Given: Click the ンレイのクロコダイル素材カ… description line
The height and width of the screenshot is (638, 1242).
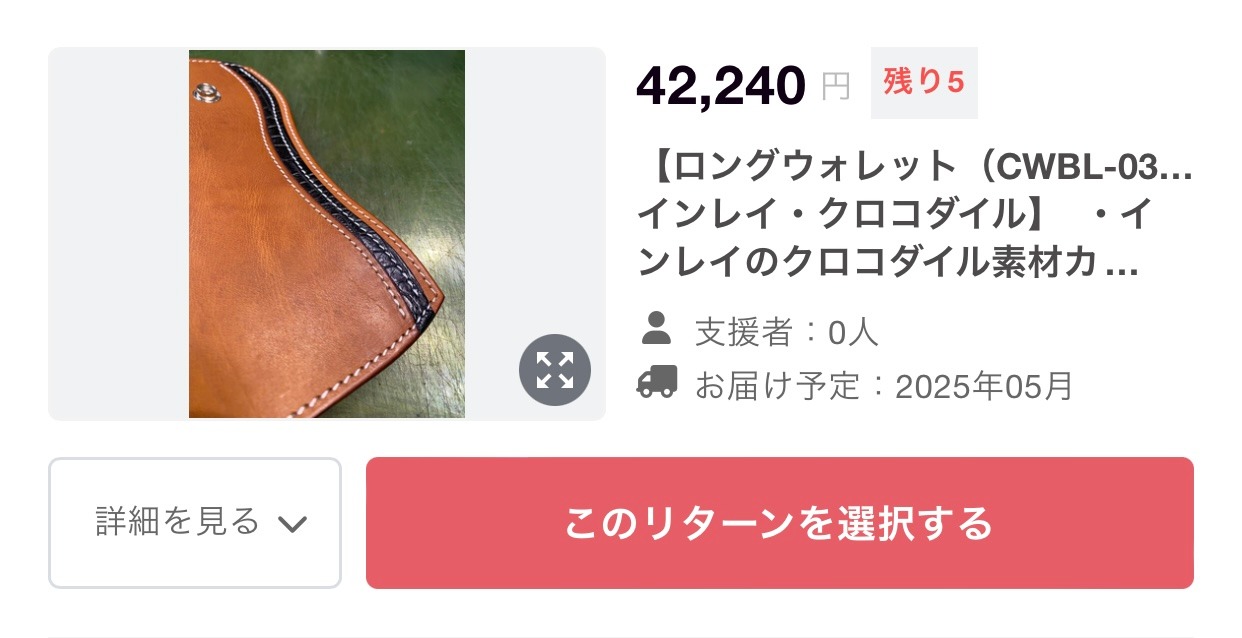Looking at the screenshot, I should [888, 265].
